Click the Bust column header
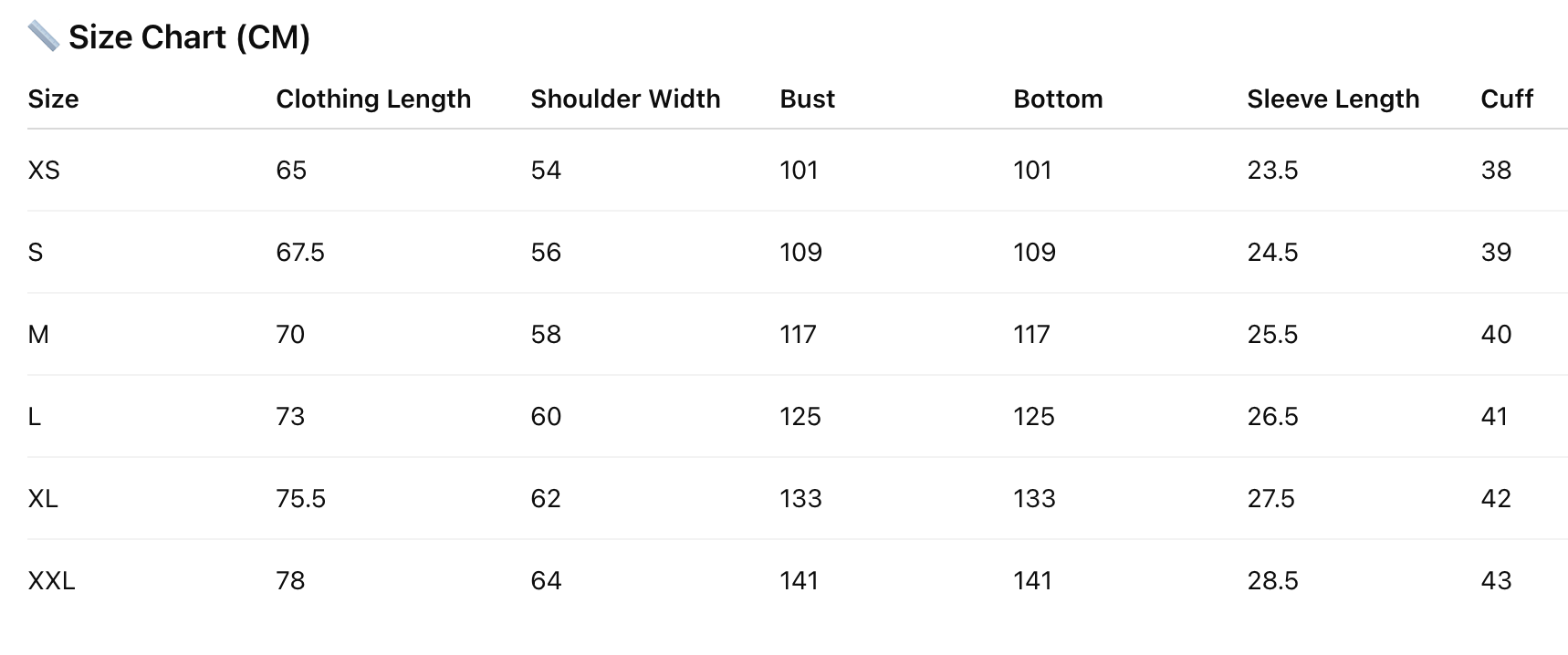This screenshot has height=655, width=1568. point(807,99)
